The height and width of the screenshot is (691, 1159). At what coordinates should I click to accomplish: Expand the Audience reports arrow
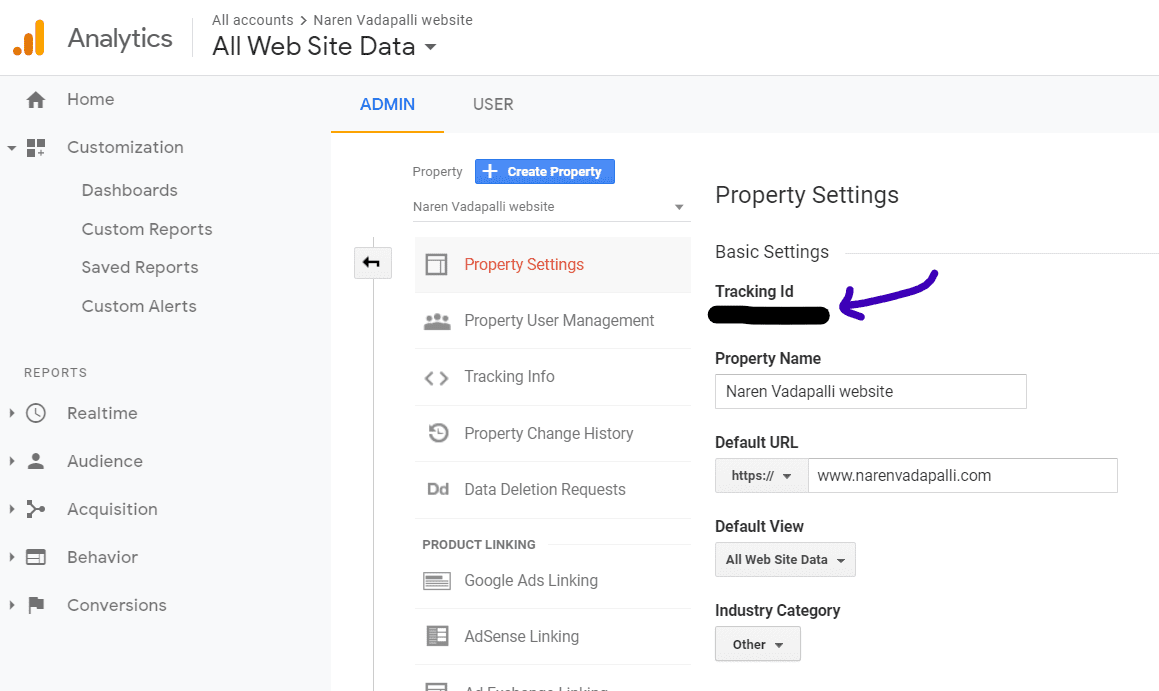point(12,461)
